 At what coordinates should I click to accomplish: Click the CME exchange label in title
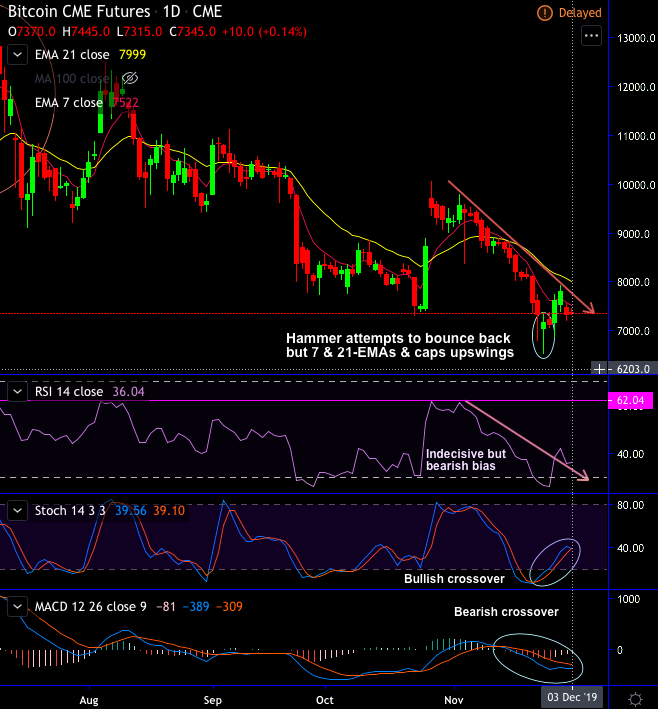(207, 11)
